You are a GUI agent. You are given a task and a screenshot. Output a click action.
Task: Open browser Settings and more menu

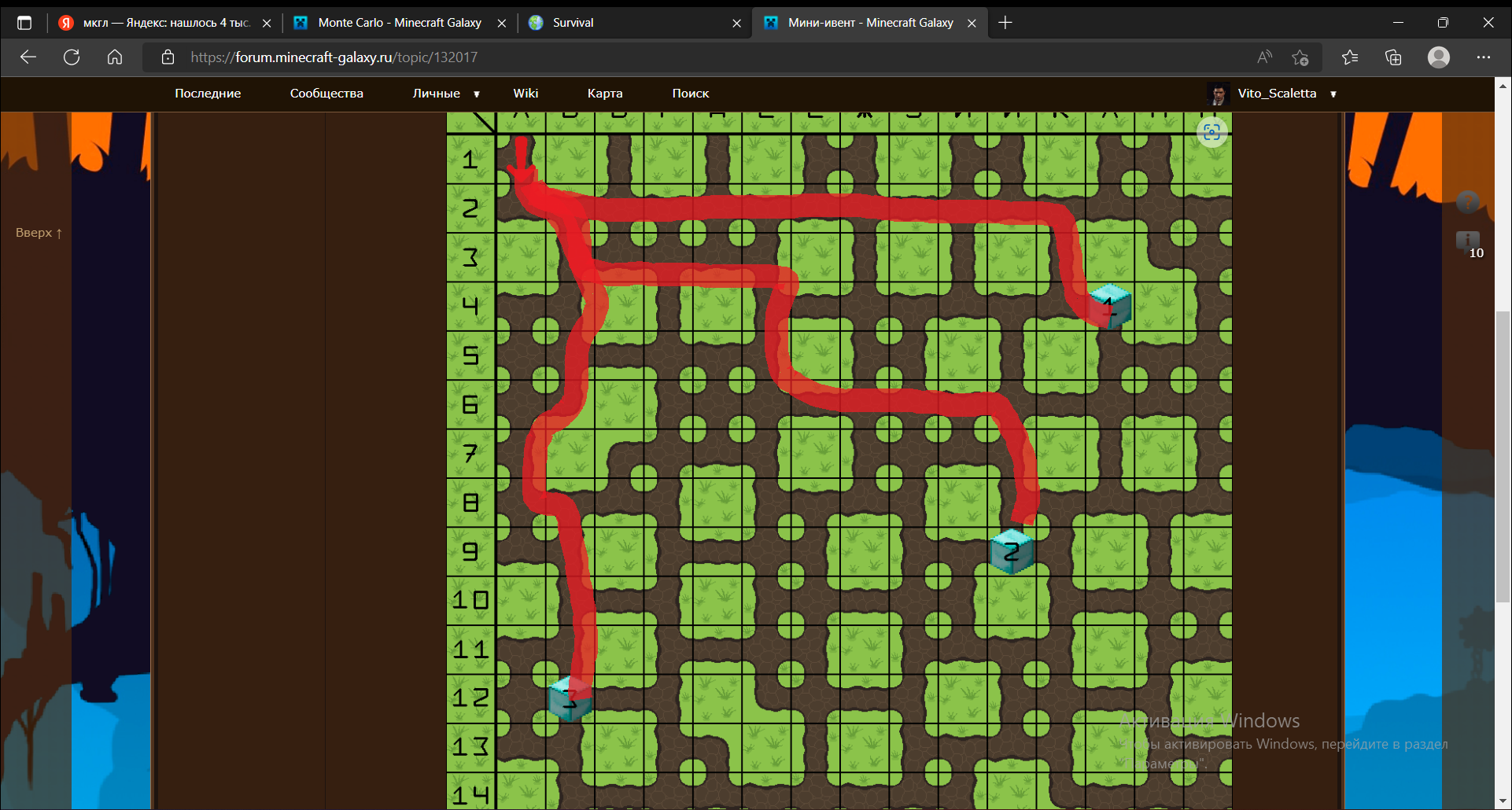1483,57
